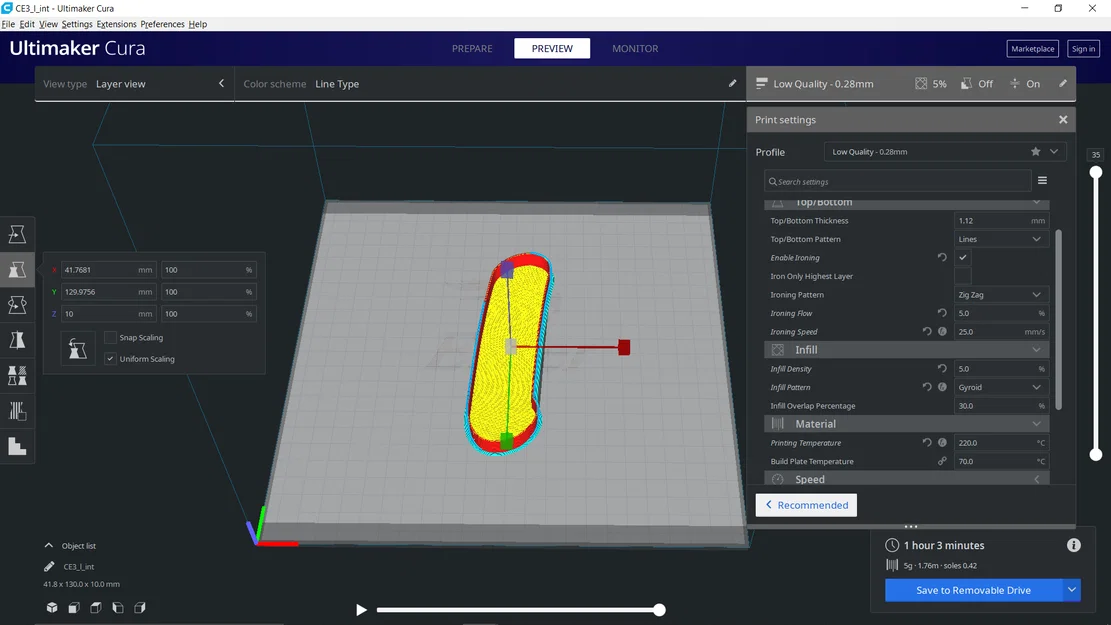Reset Ironing Flow to default
This screenshot has height=625, width=1111.
[x=942, y=312]
